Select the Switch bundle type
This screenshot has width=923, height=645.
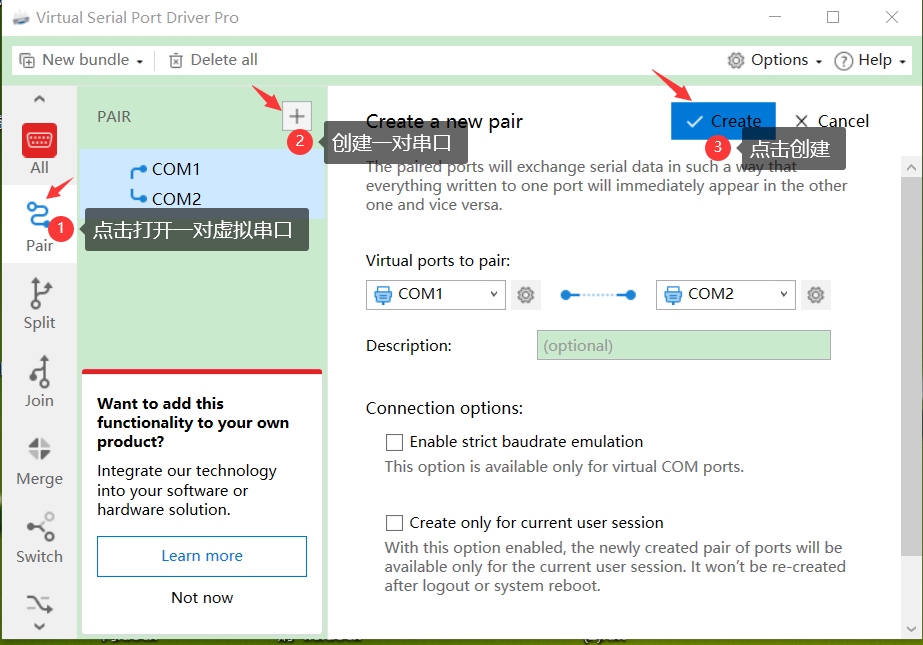(39, 538)
